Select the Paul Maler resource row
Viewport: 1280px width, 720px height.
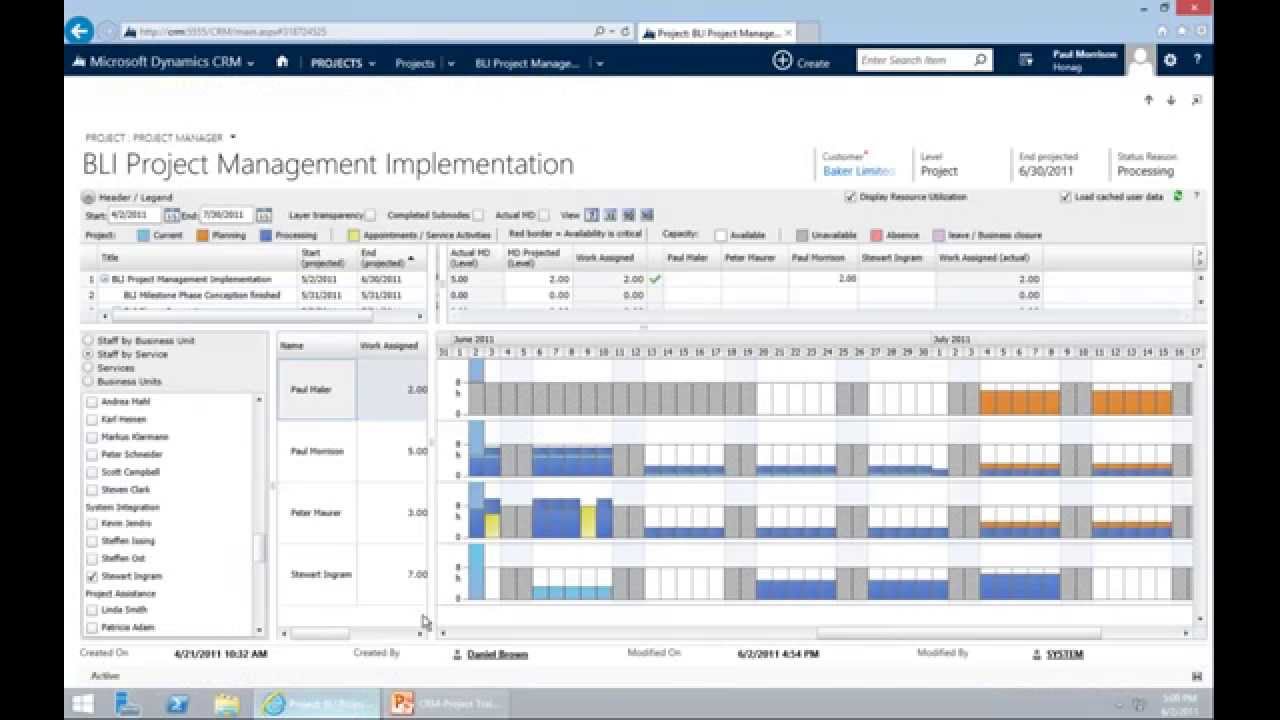352,389
